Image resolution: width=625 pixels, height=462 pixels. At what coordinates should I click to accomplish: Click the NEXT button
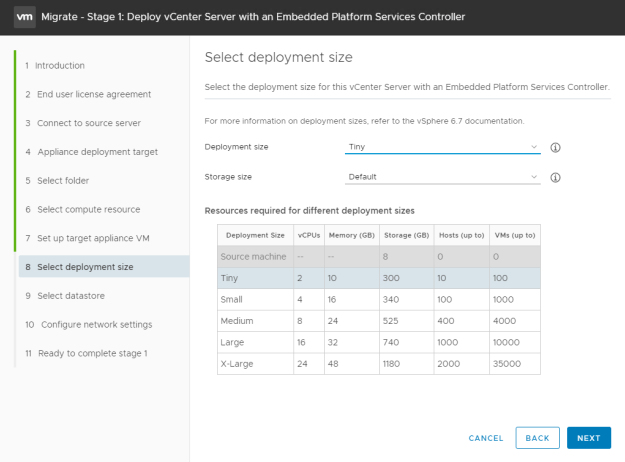click(589, 438)
